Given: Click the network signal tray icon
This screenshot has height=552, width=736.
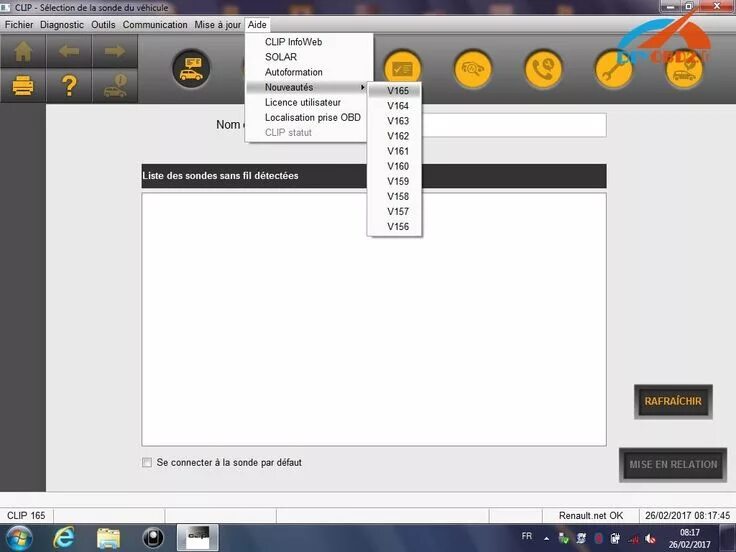Looking at the screenshot, I should [633, 539].
